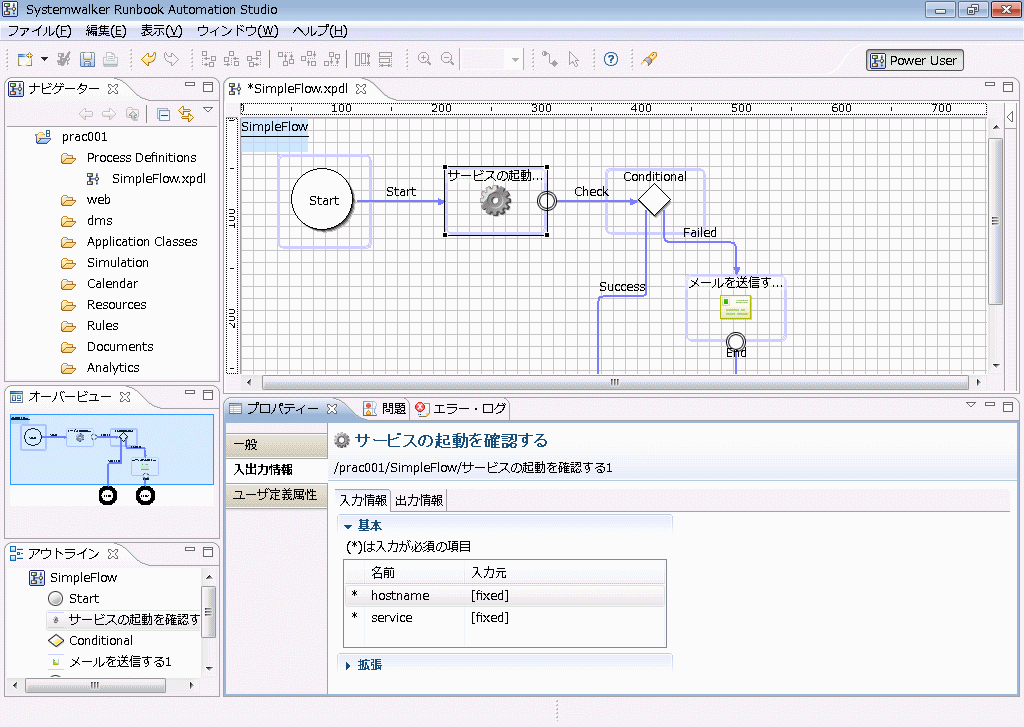Close the プロパティー view tab
Viewport: 1024px width, 727px height.
(332, 409)
